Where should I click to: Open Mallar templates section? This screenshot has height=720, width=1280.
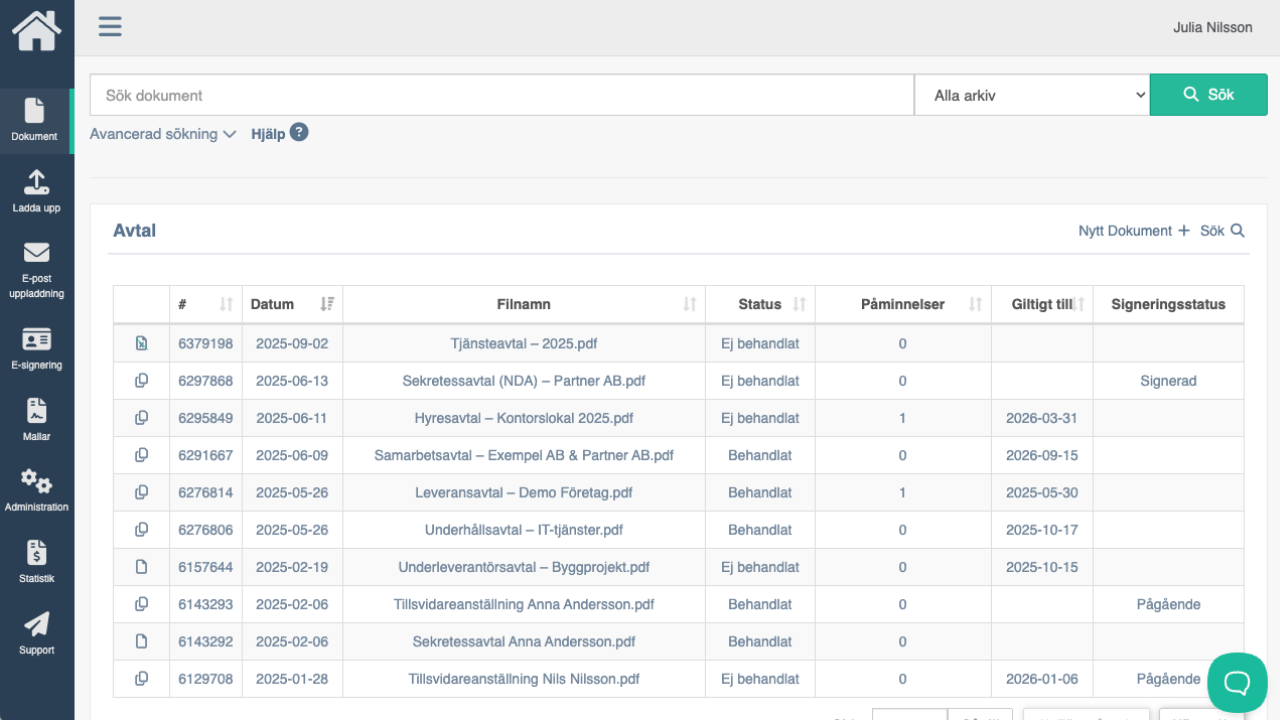[36, 420]
